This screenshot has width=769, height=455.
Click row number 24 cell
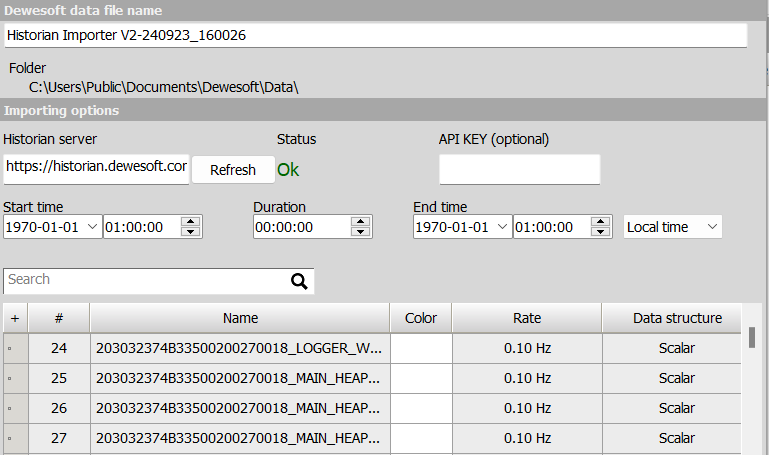click(x=59, y=349)
